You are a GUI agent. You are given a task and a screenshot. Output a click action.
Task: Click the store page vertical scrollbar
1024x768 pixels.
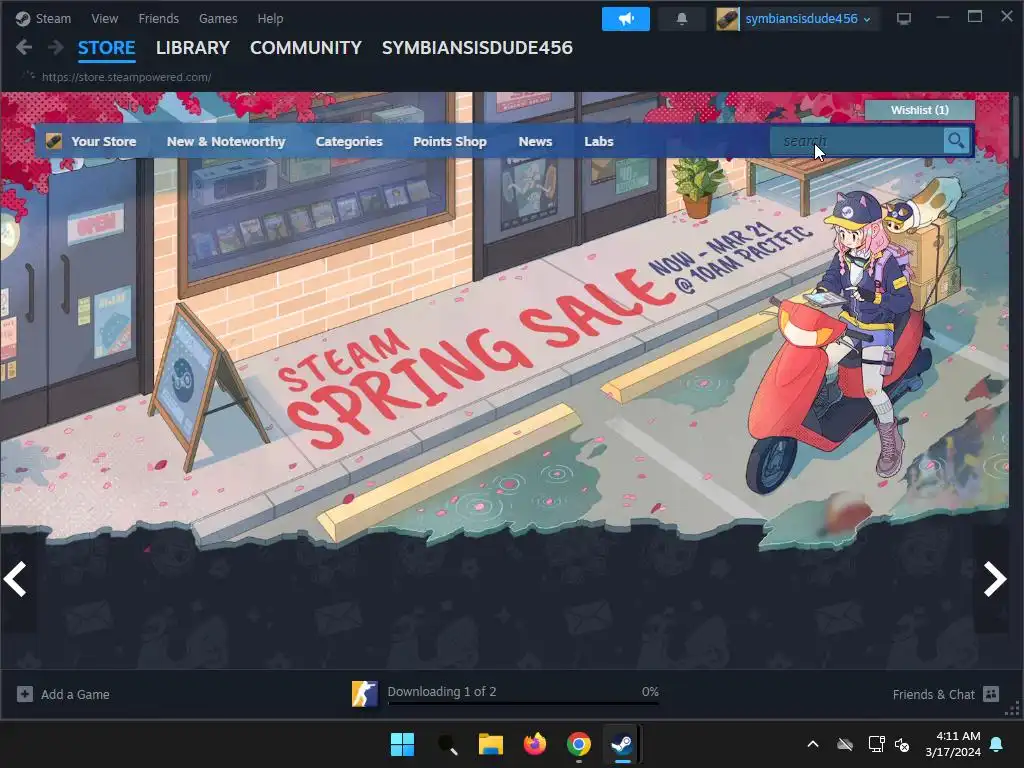pos(1016,127)
